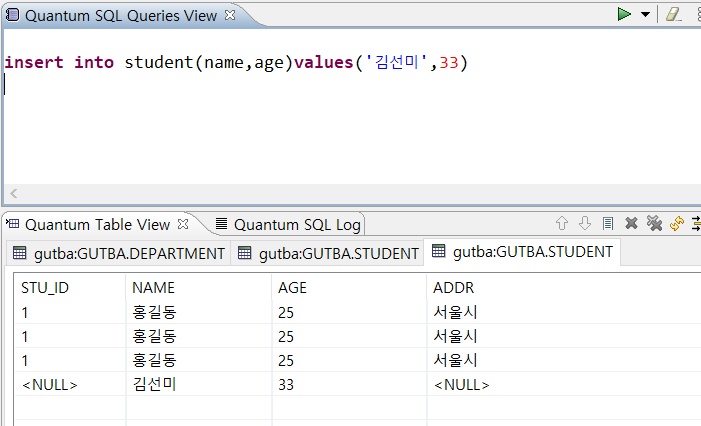This screenshot has width=701, height=426.
Task: Close all tables with the double X icon
Action: 654,223
